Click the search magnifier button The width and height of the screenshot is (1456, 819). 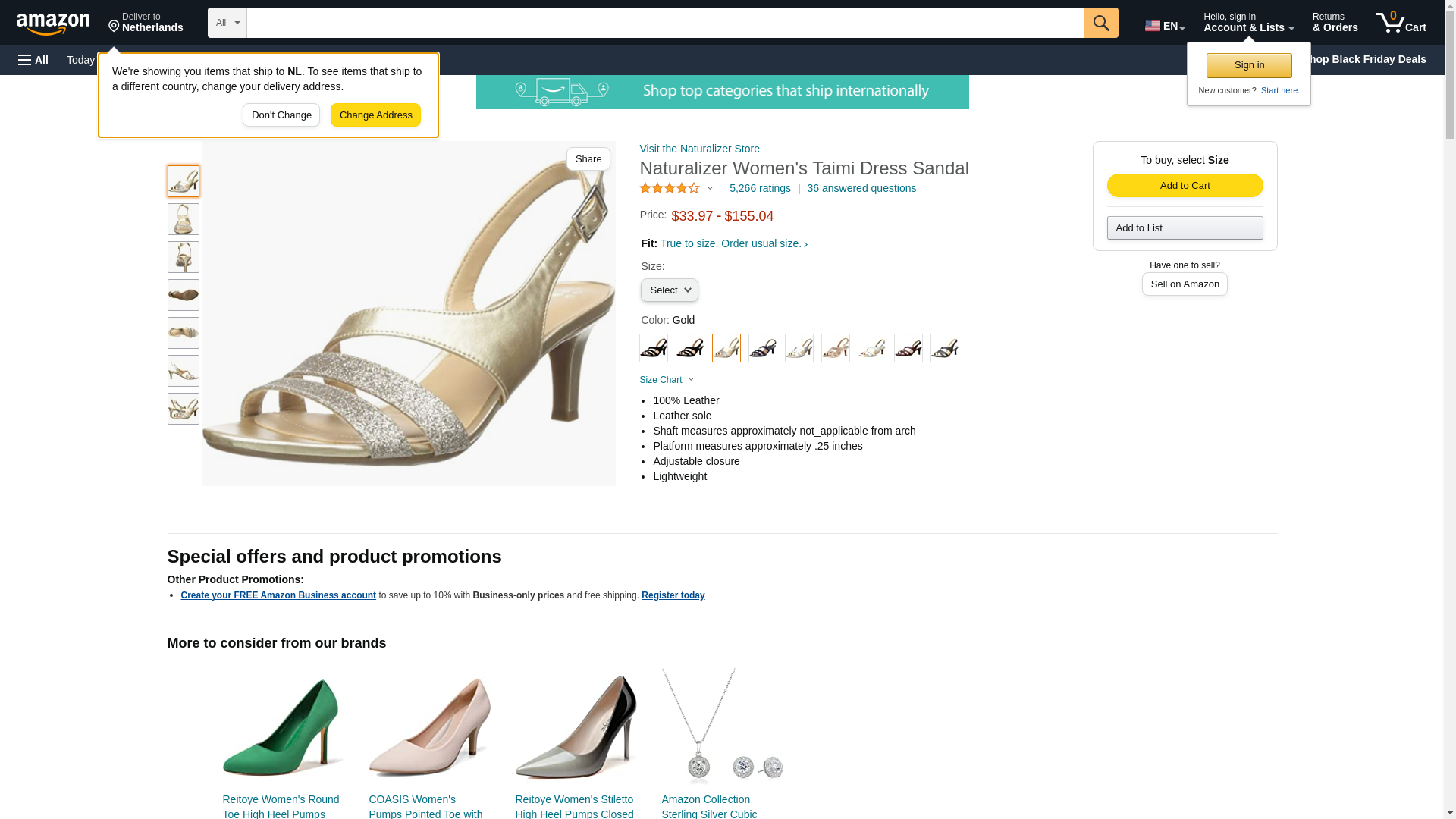(1101, 23)
